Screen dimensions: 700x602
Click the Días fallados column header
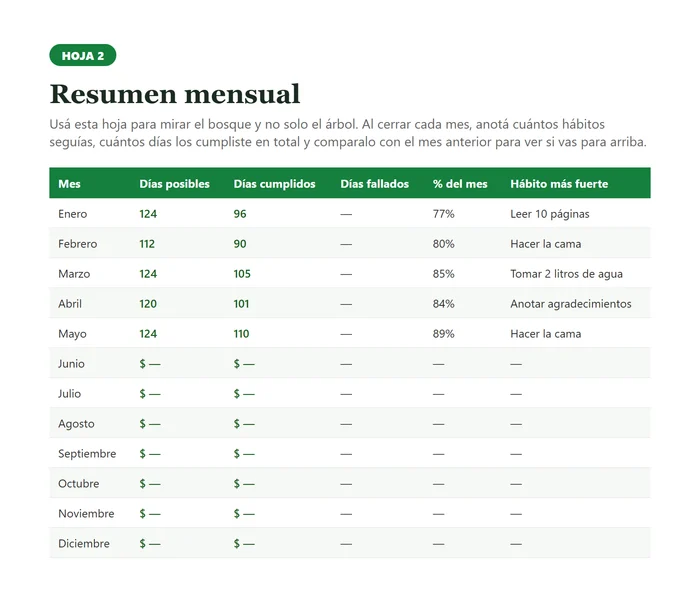pos(375,184)
